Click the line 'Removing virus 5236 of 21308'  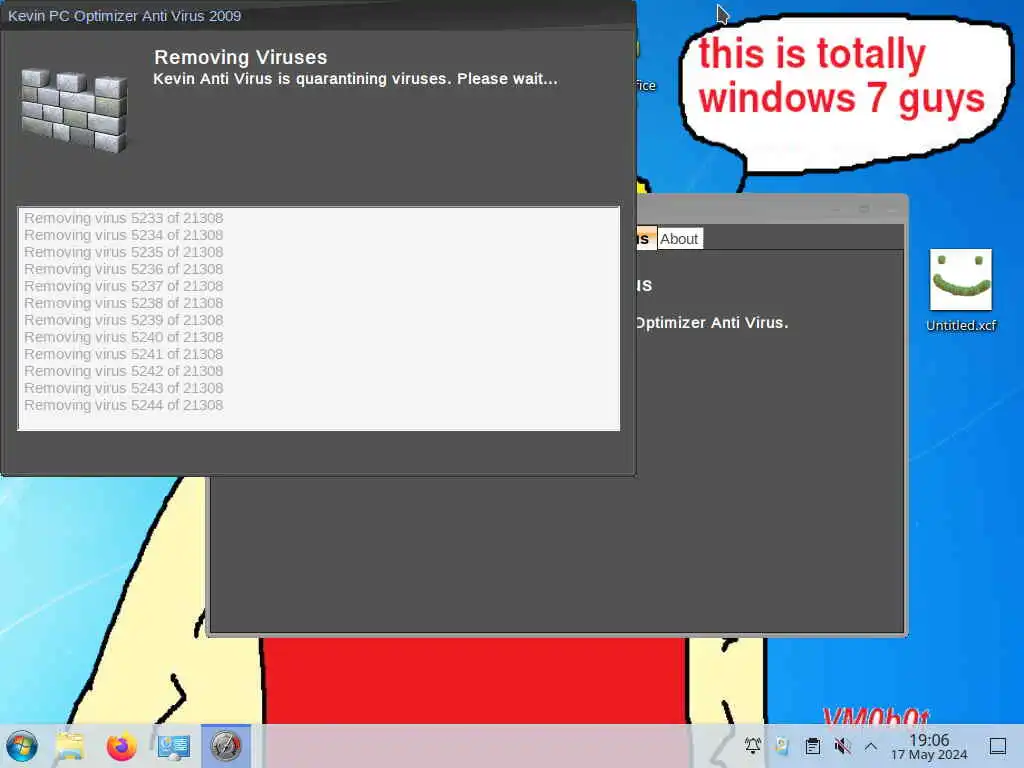pyautogui.click(x=123, y=269)
